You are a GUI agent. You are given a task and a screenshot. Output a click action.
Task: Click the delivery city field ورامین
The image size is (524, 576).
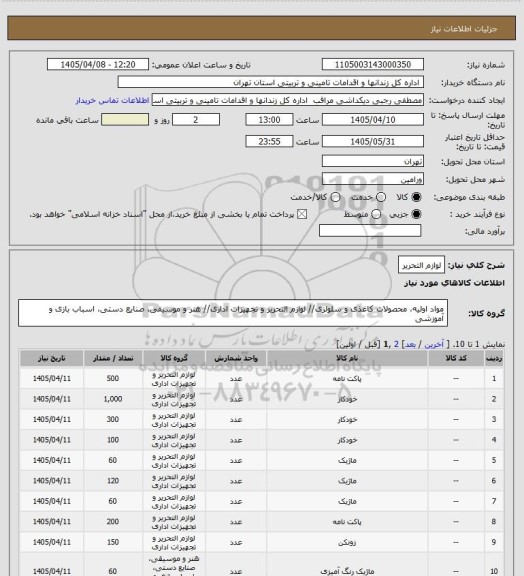point(373,179)
